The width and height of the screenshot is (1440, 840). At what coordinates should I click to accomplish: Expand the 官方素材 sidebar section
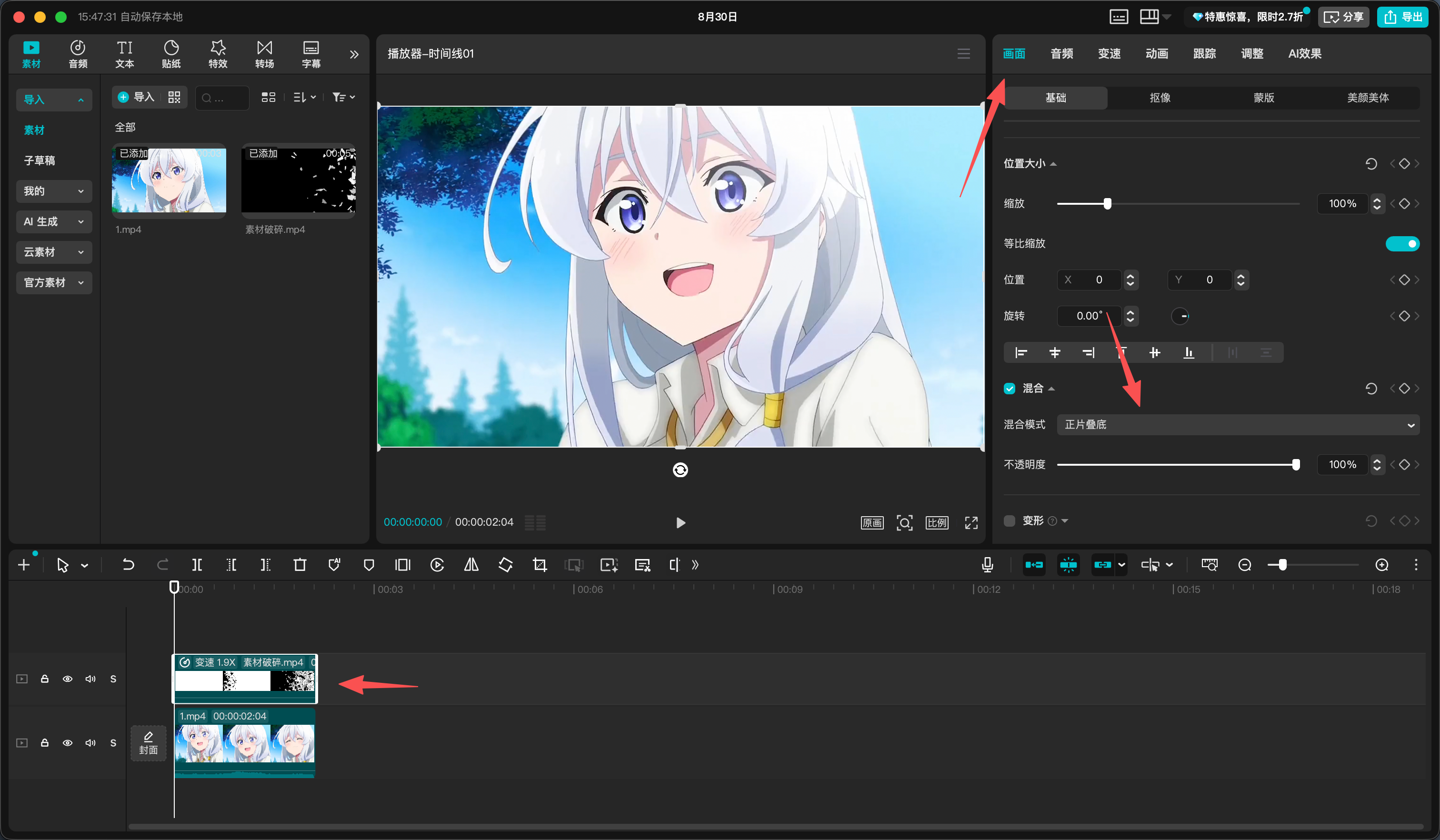tap(54, 282)
